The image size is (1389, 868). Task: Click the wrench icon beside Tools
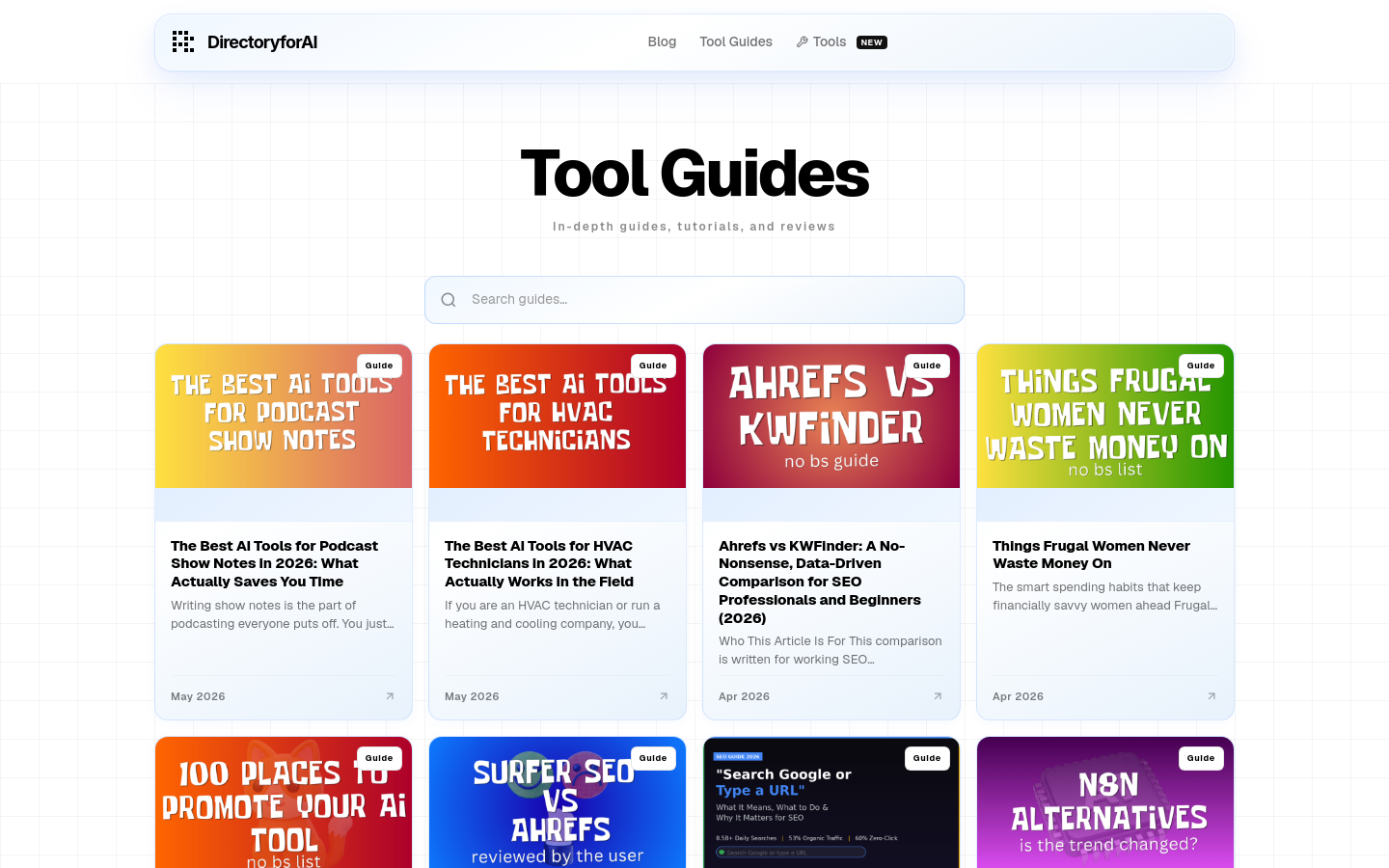click(802, 41)
